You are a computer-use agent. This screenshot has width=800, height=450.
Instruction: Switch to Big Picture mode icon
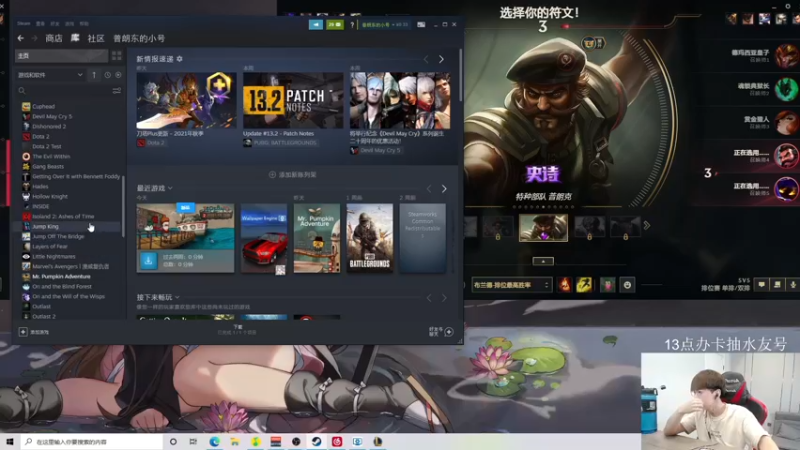pyautogui.click(x=421, y=24)
